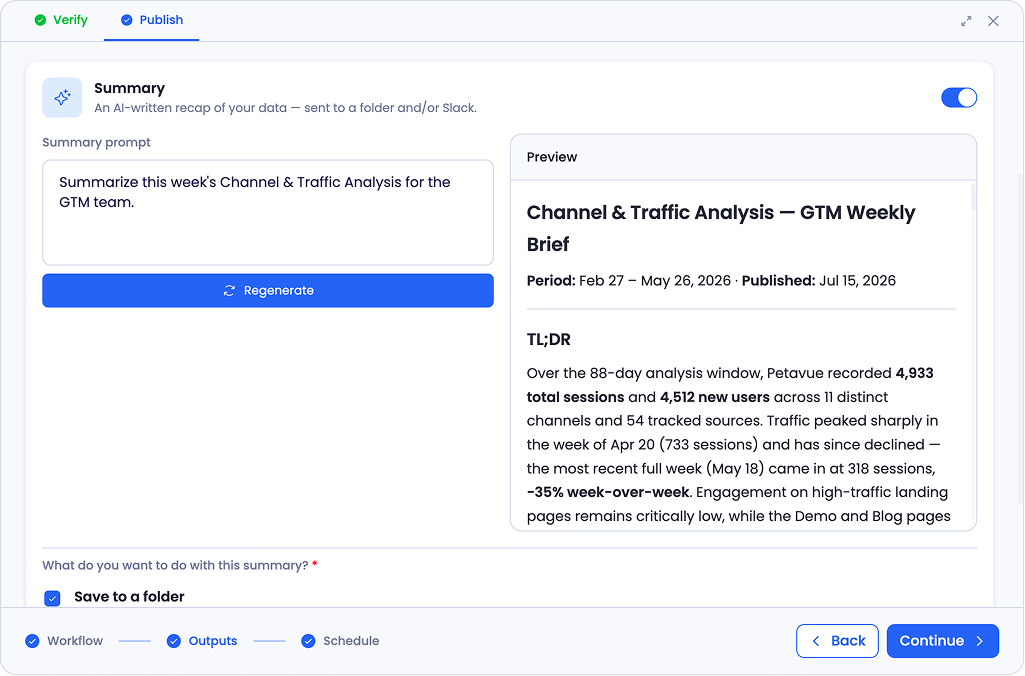Viewport: 1025px width, 676px height.
Task: Click "What do you want to do" label
Action: pos(175,566)
